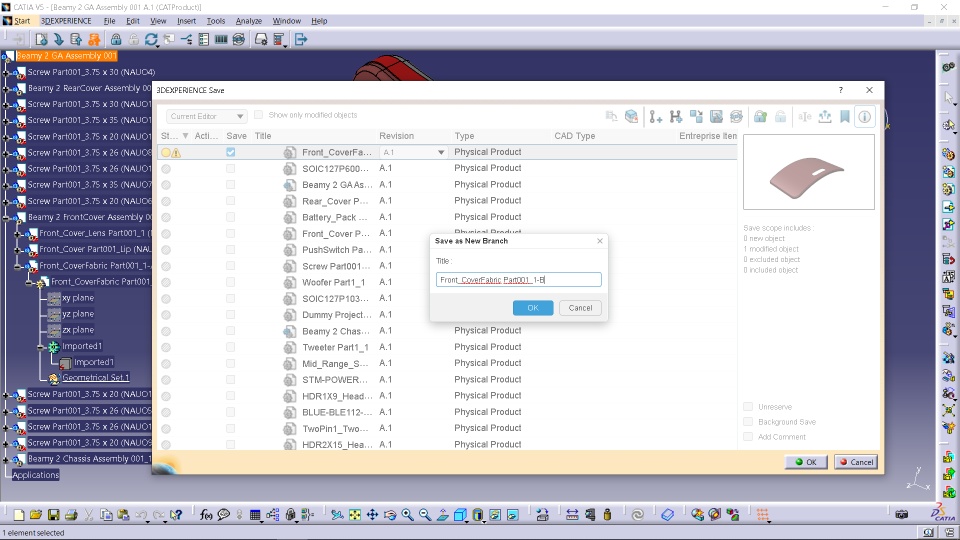Collapse Beamy 2 FrontCover Assembly tree node
This screenshot has width=960, height=540.
(6, 217)
